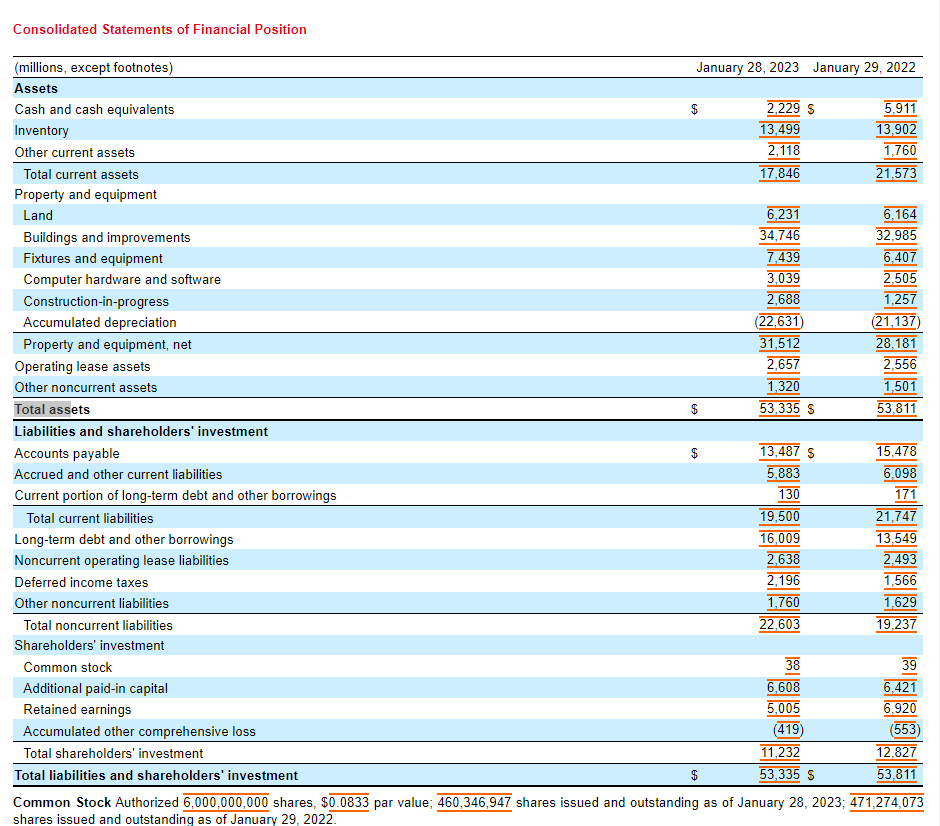Click the January 28, 2023 column header
The image size is (940, 826).
[x=749, y=68]
